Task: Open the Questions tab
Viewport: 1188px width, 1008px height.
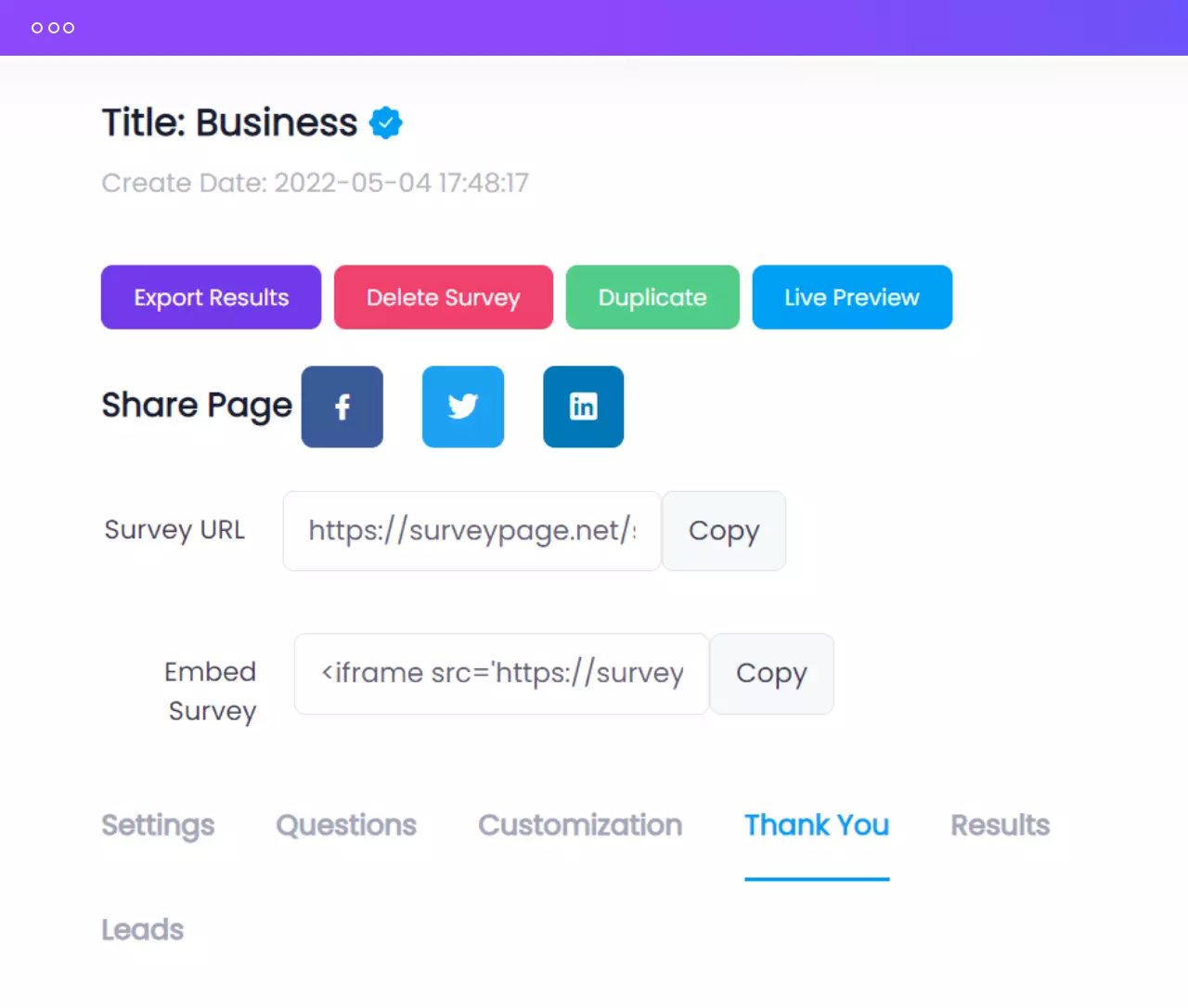Action: (x=346, y=825)
